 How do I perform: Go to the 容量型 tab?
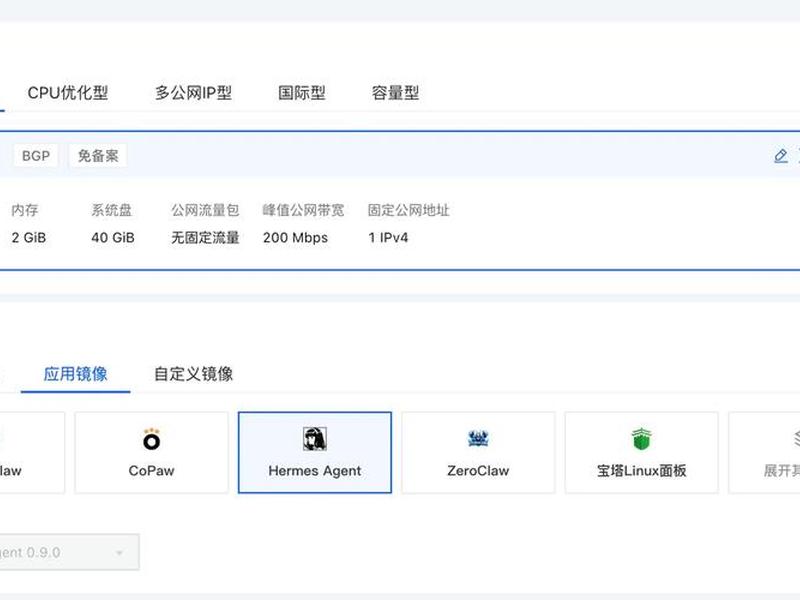[x=395, y=93]
